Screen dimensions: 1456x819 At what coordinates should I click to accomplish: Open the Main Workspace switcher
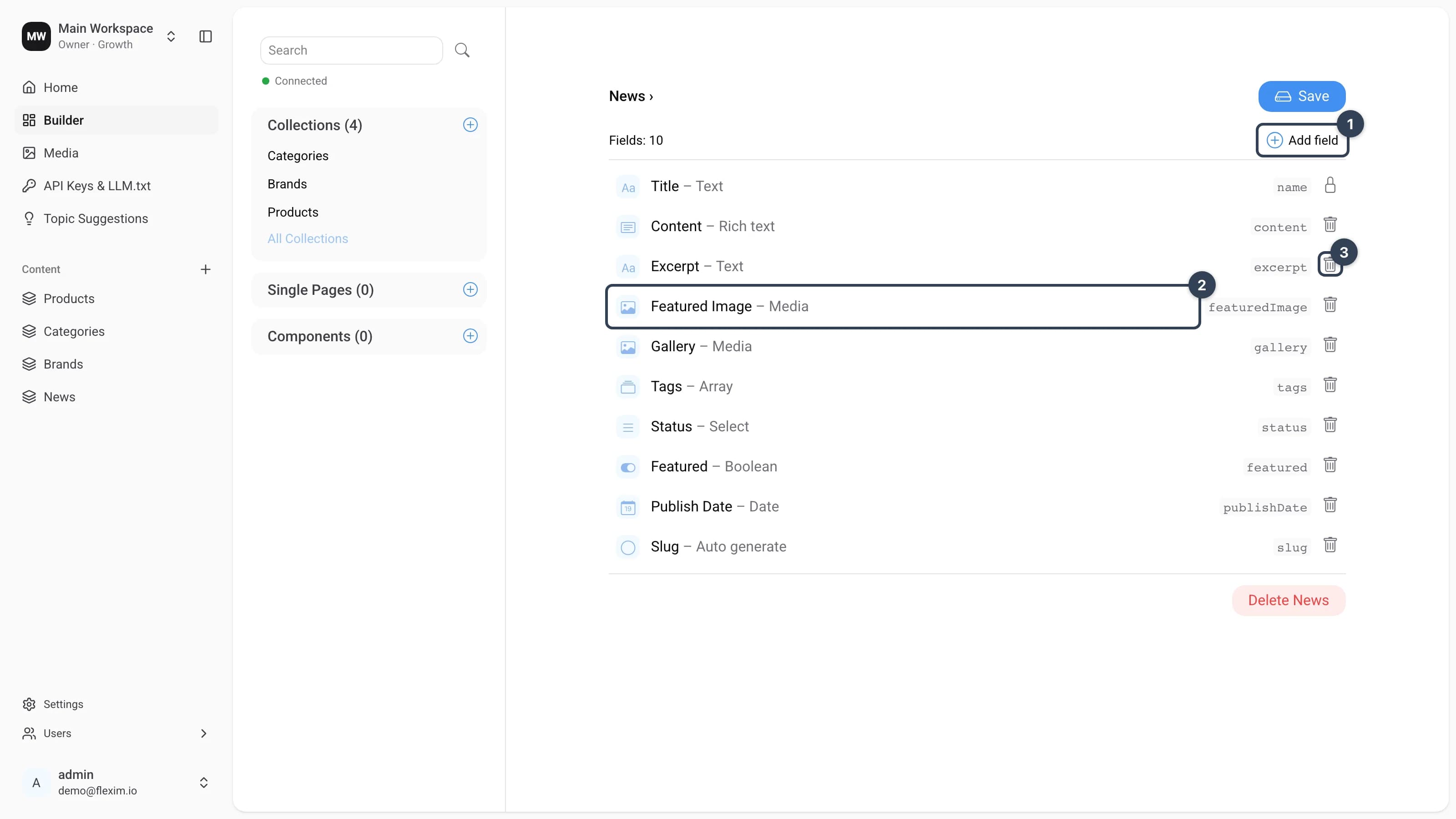click(x=171, y=37)
